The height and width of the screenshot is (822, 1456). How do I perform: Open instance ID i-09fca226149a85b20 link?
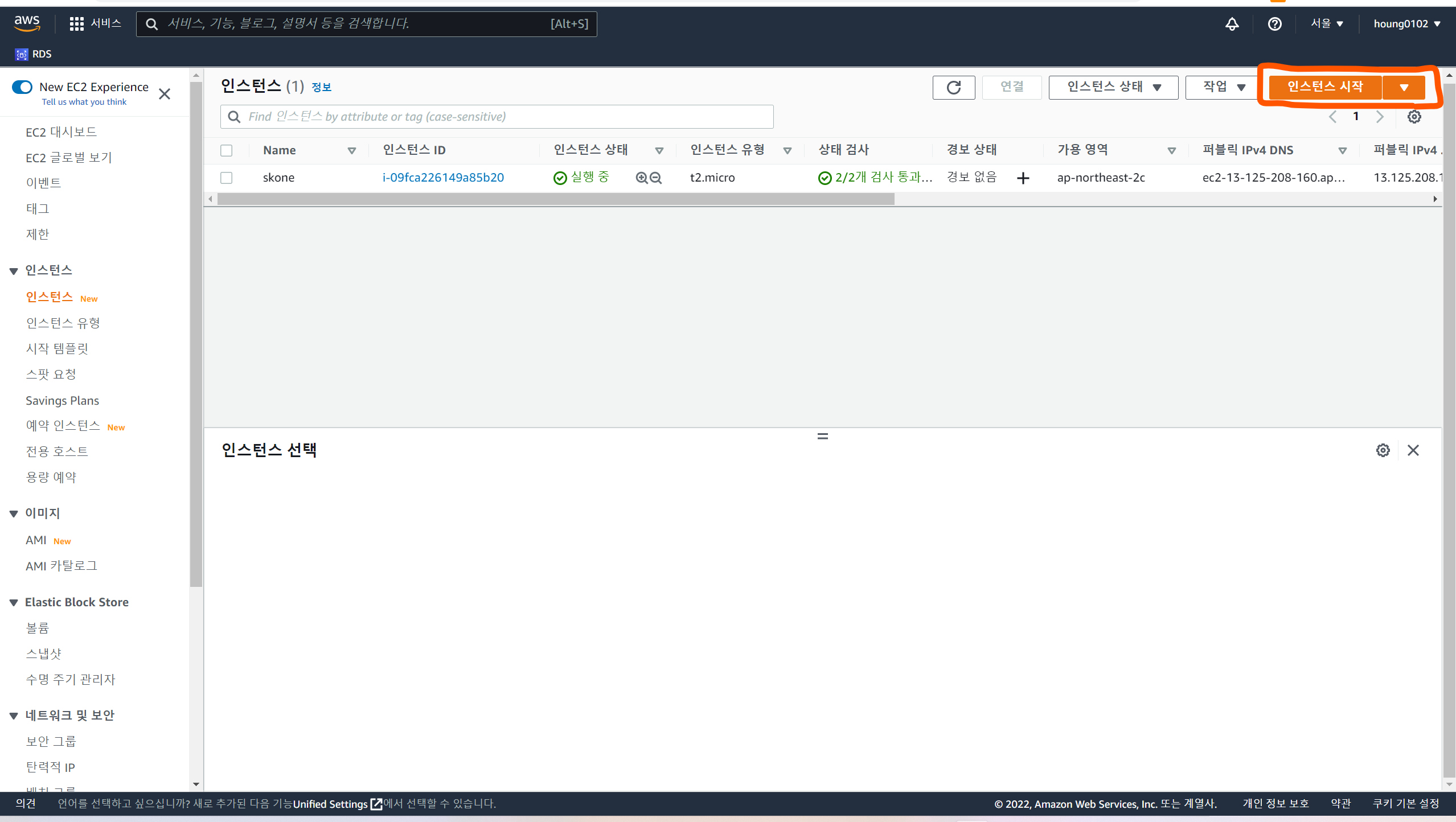point(443,178)
